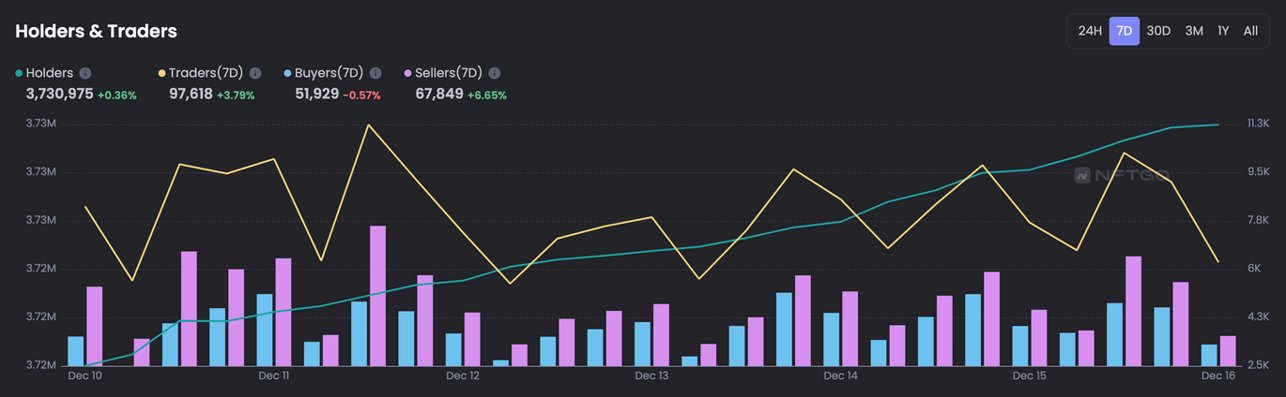Click the Dec 12 axis label
The width and height of the screenshot is (1286, 397).
[x=463, y=376]
